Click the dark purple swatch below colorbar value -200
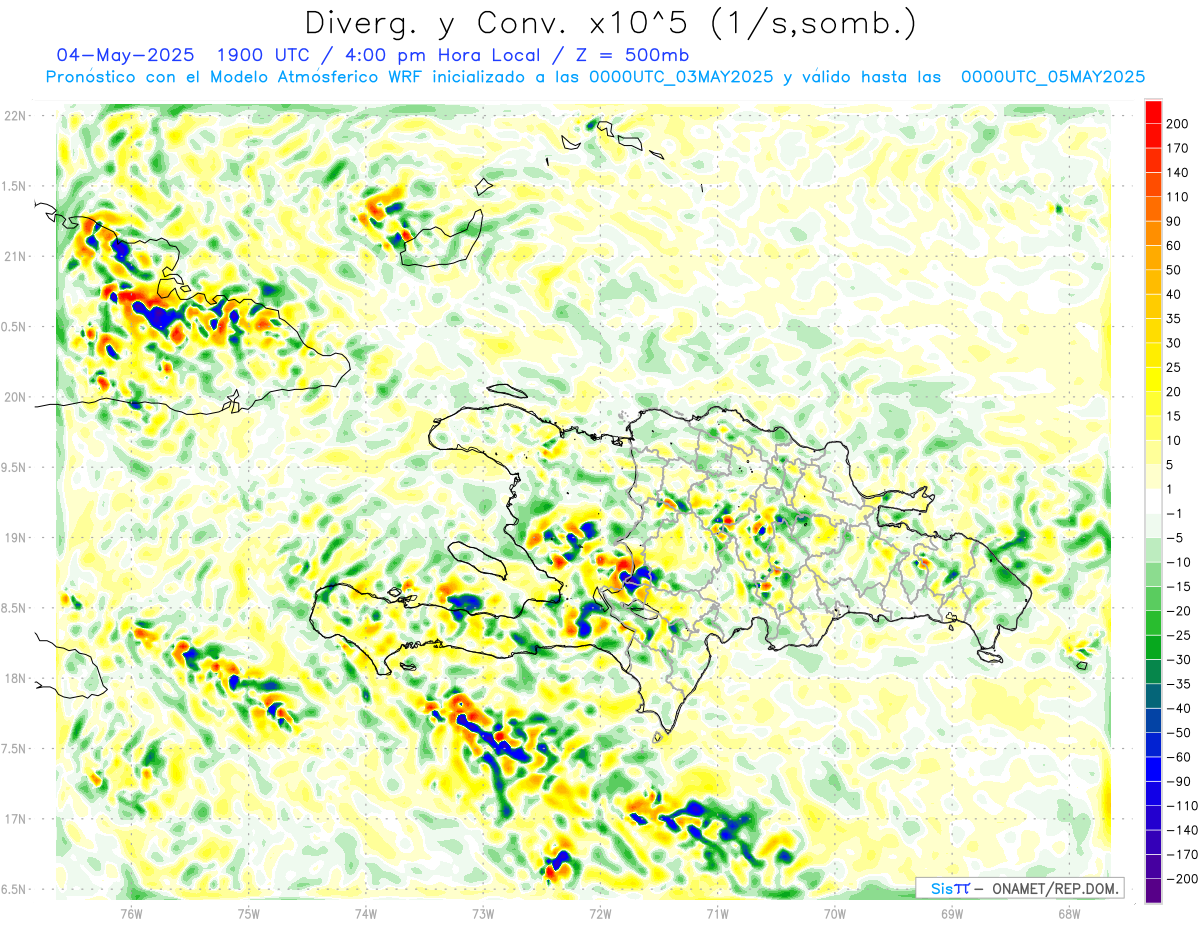 click(x=1153, y=891)
